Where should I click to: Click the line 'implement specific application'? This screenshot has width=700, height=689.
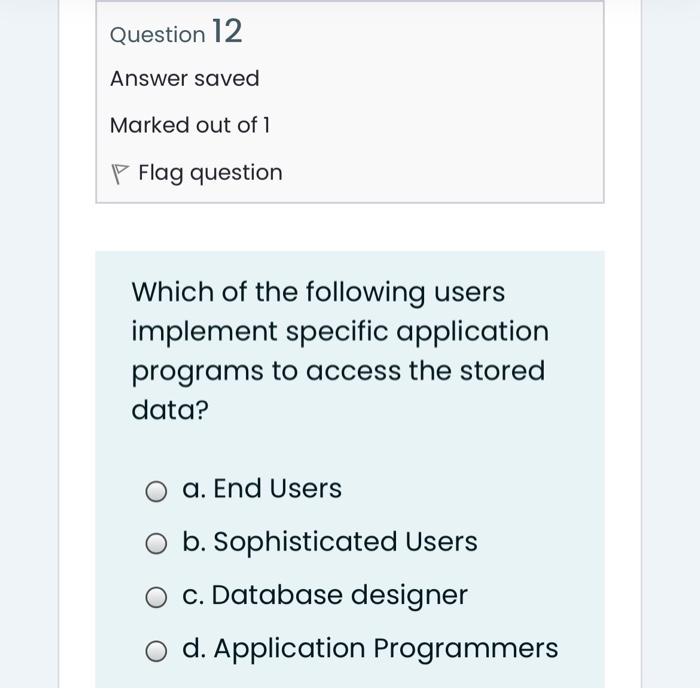[340, 331]
